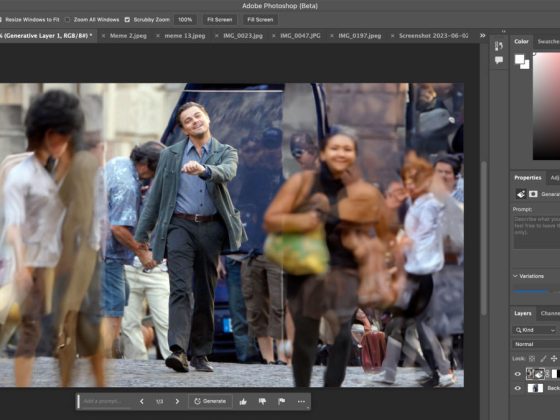Image resolution: width=560 pixels, height=420 pixels.
Task: Hide the Generative Layer 1 visibility eye
Action: coord(518,374)
